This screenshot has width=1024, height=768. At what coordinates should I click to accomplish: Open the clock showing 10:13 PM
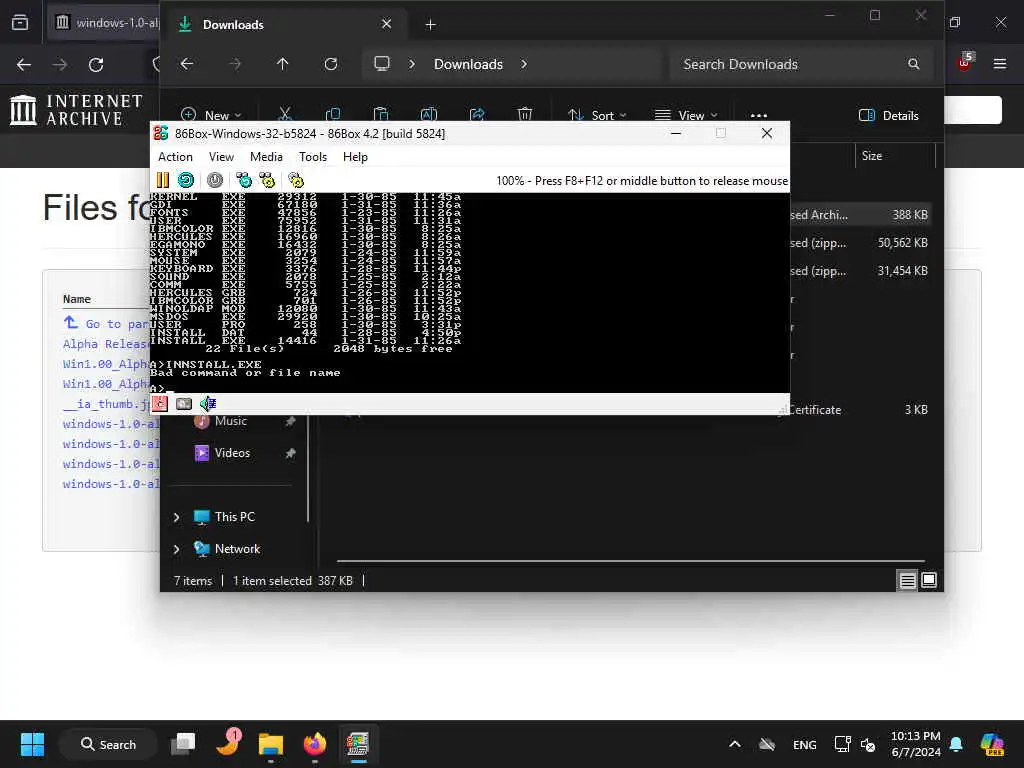[x=916, y=744]
